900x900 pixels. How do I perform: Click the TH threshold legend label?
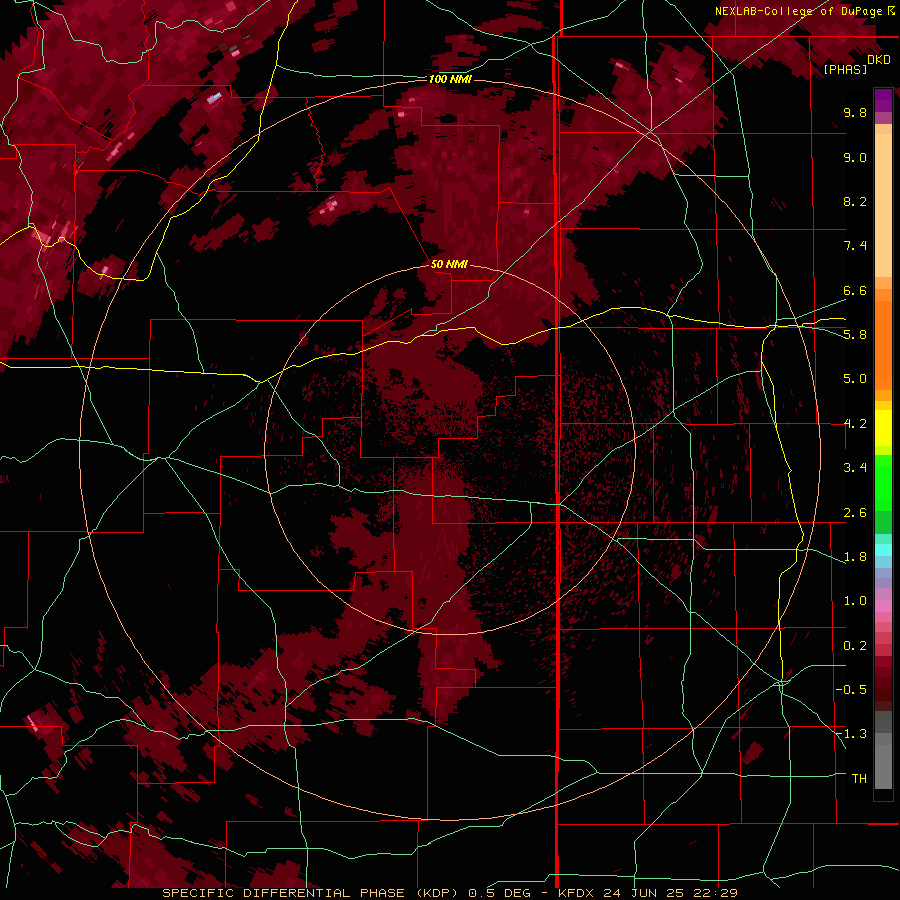pos(859,779)
